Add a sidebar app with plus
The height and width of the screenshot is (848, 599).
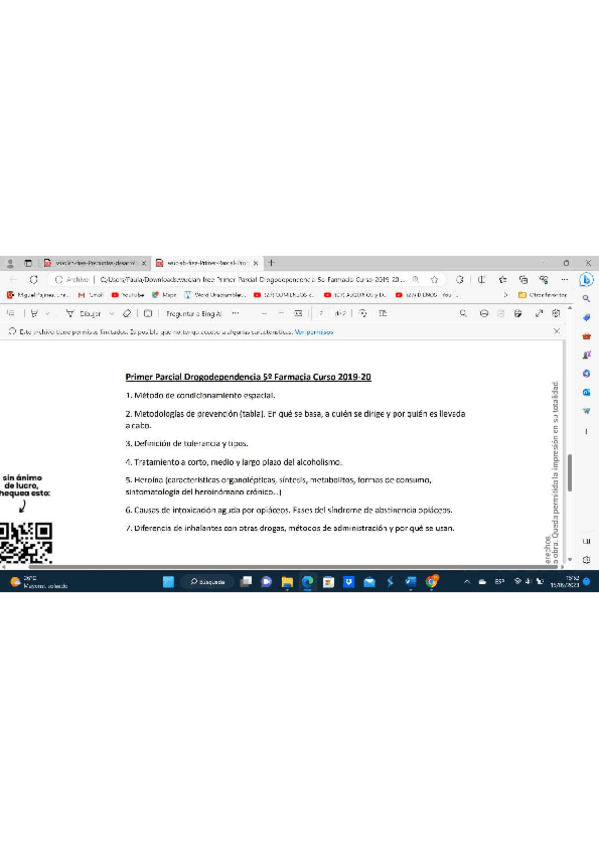pos(586,432)
